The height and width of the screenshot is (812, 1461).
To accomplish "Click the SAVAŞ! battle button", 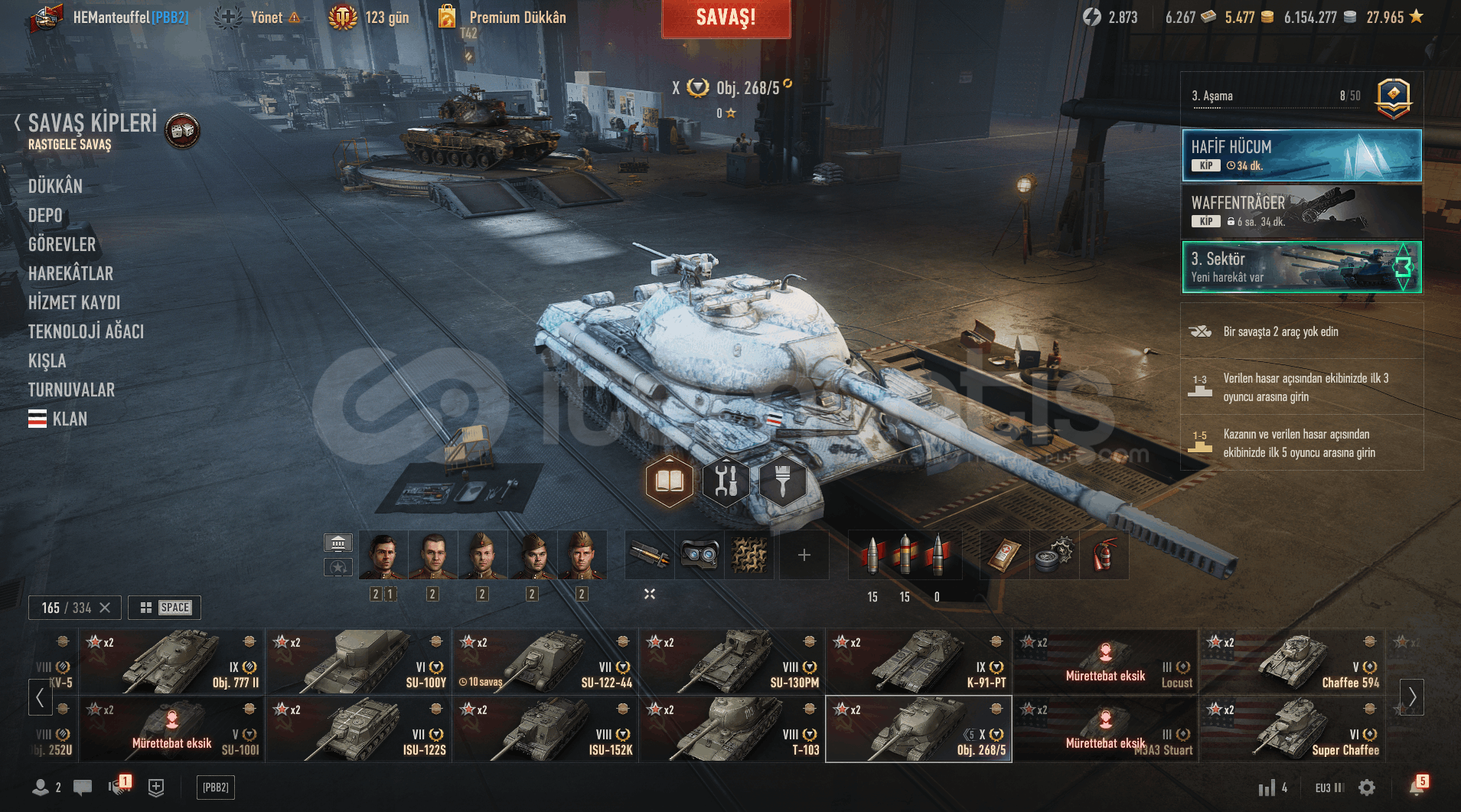I will [x=726, y=18].
